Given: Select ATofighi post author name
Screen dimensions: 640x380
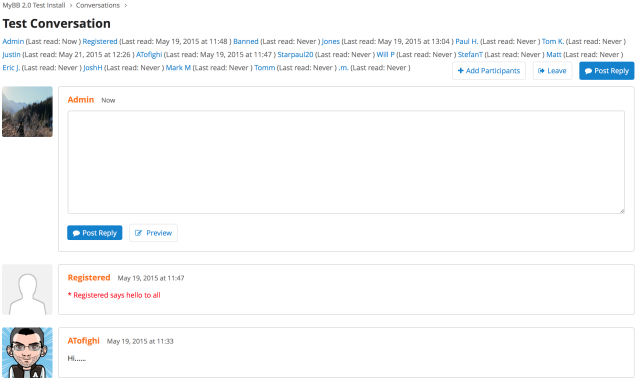Looking at the screenshot, I should 84,341.
